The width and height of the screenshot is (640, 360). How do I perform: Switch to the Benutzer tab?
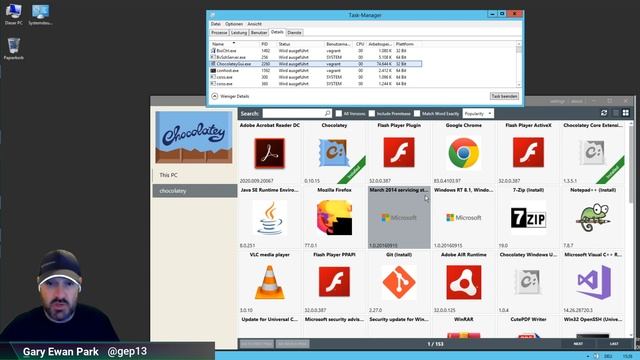[259, 33]
